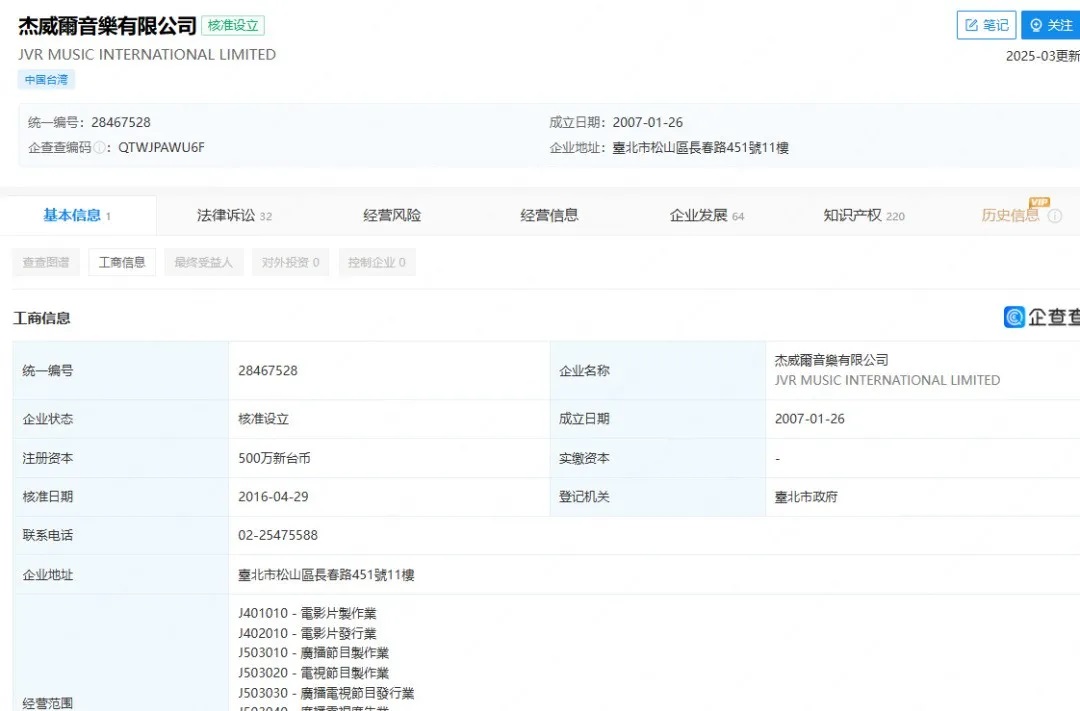Click the info icon beside 企查查编码
Image resolution: width=1080 pixels, height=711 pixels.
point(100,147)
